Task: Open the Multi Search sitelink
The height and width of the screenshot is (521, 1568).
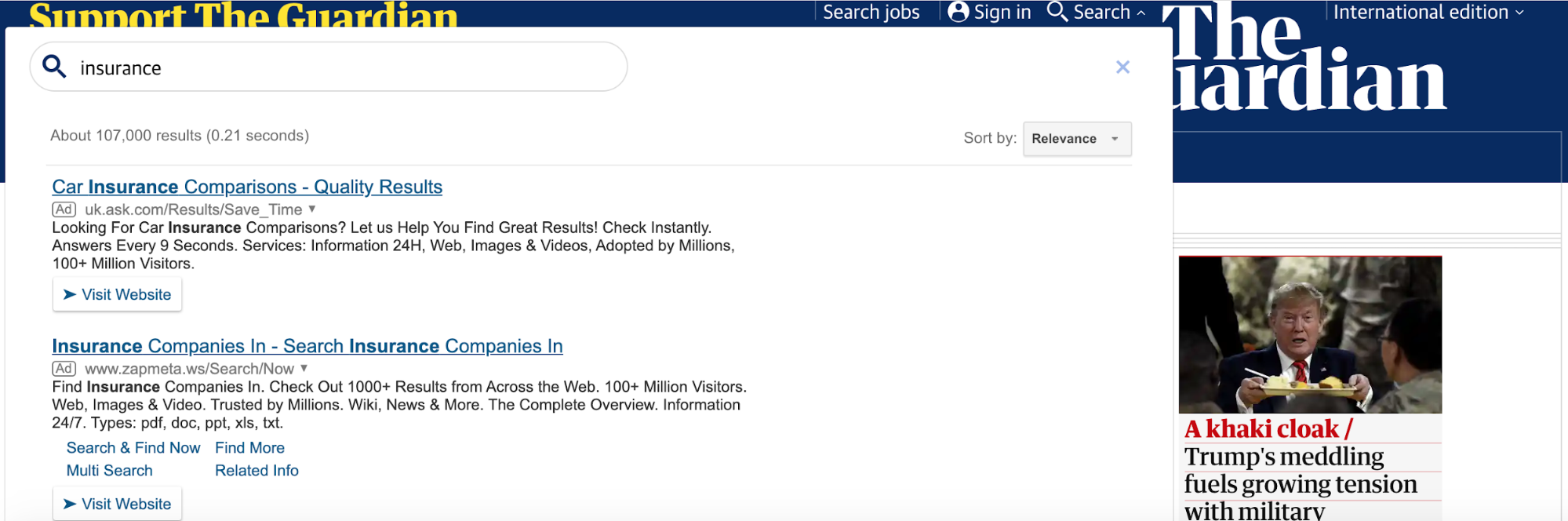Action: click(x=110, y=471)
